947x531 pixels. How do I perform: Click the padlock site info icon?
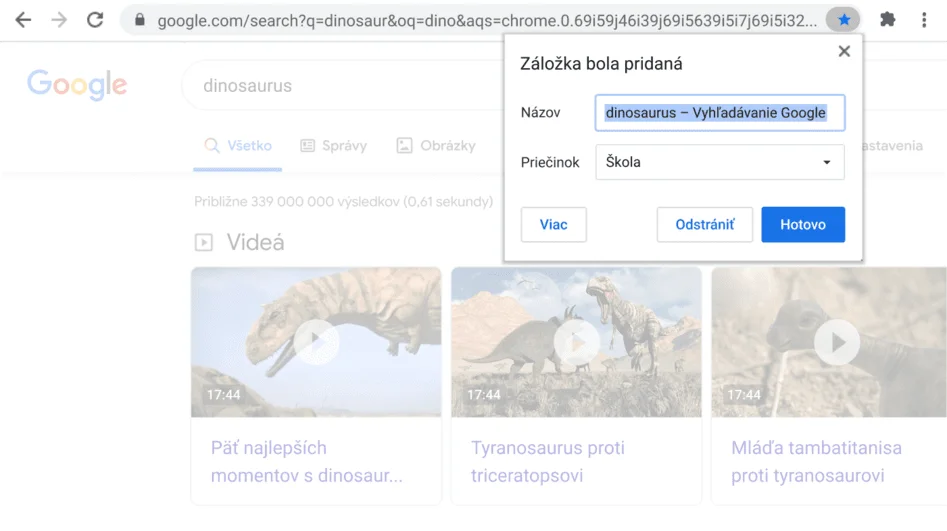click(x=140, y=20)
